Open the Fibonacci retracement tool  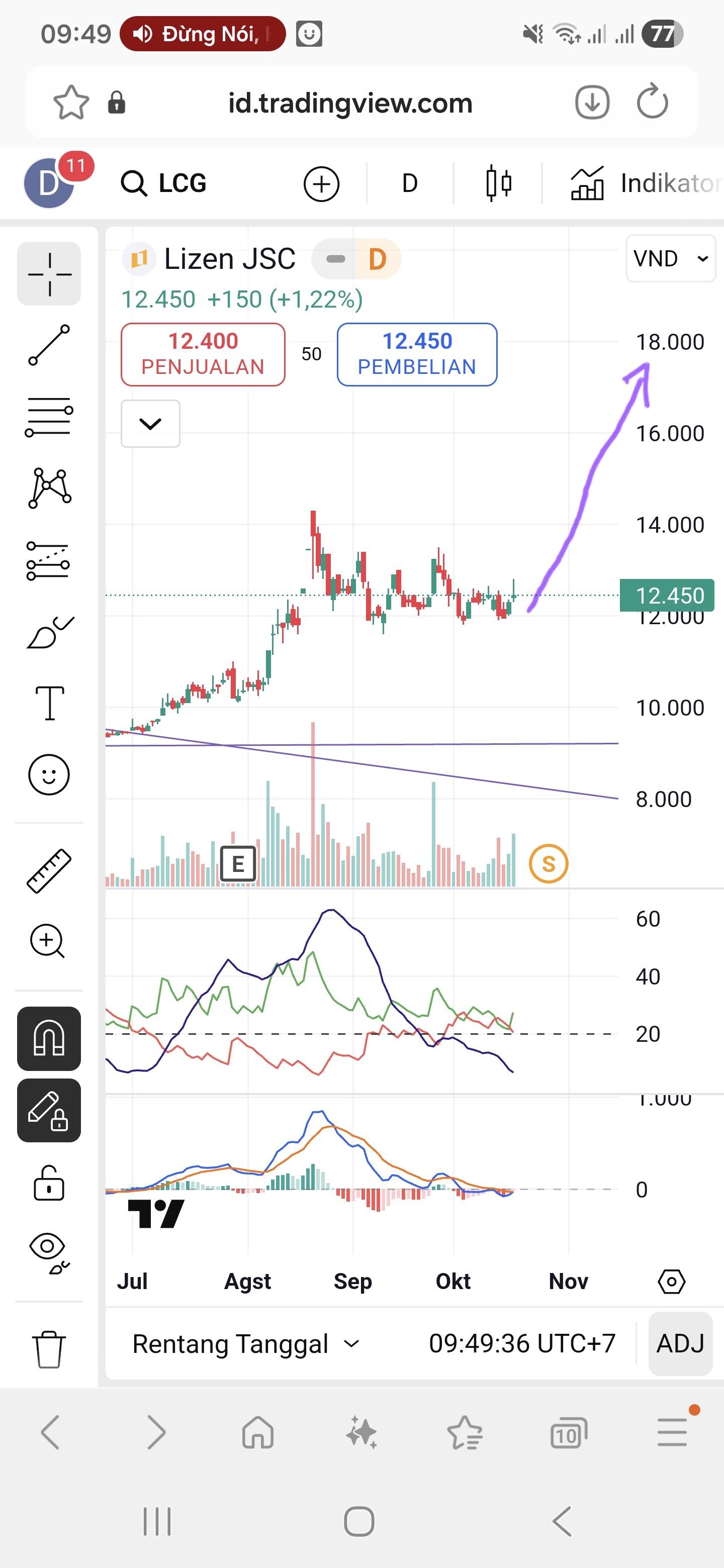pyautogui.click(x=49, y=417)
